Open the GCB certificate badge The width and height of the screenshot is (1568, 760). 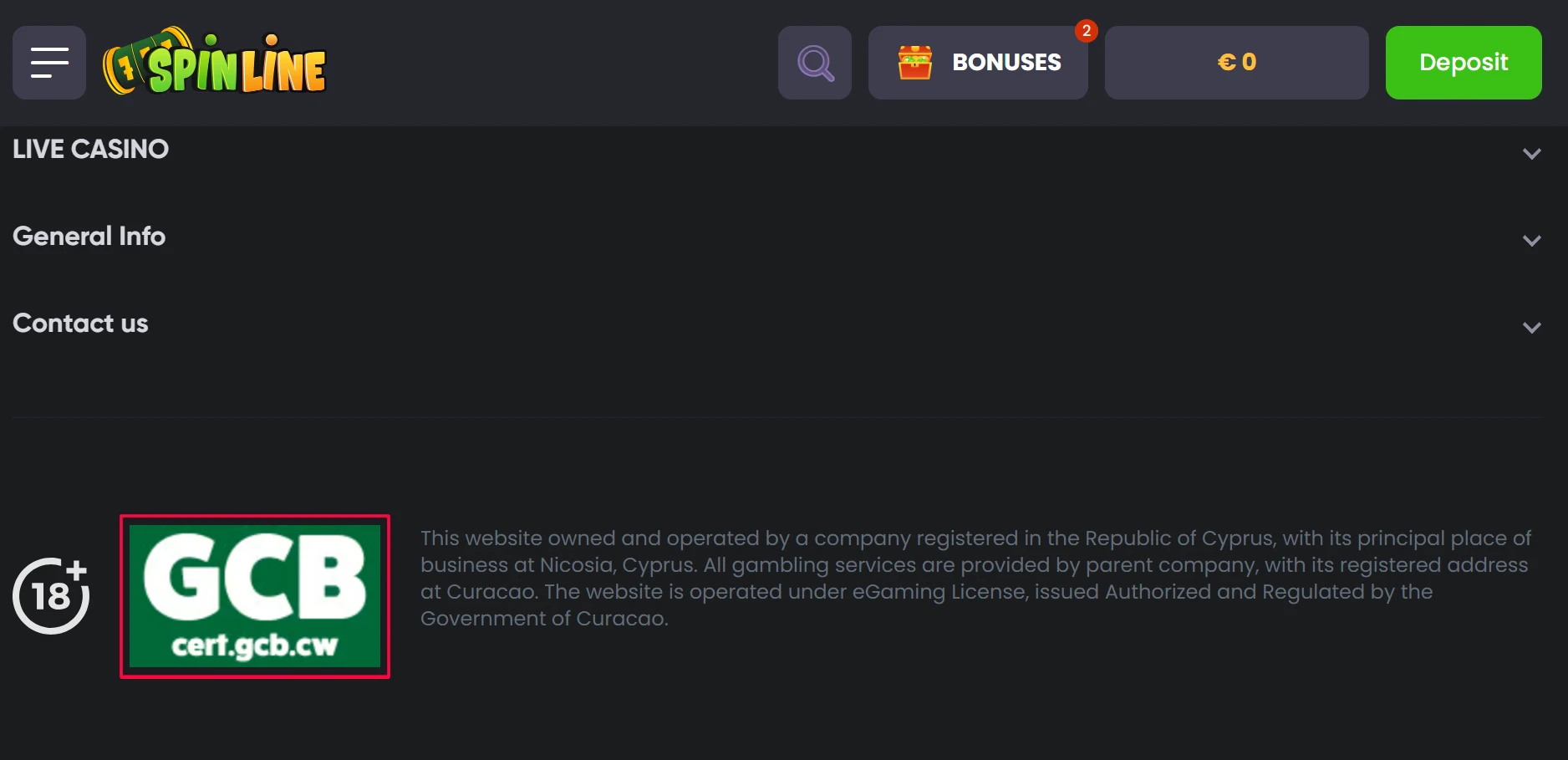pos(255,596)
